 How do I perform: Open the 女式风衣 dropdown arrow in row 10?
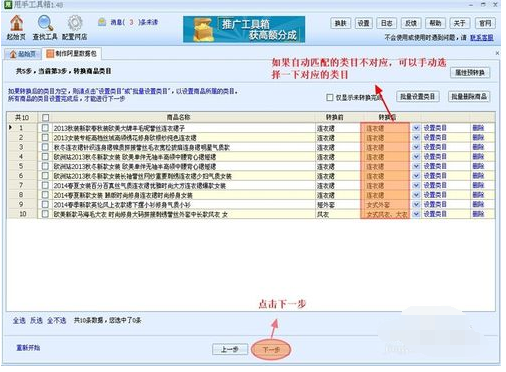[x=416, y=214]
